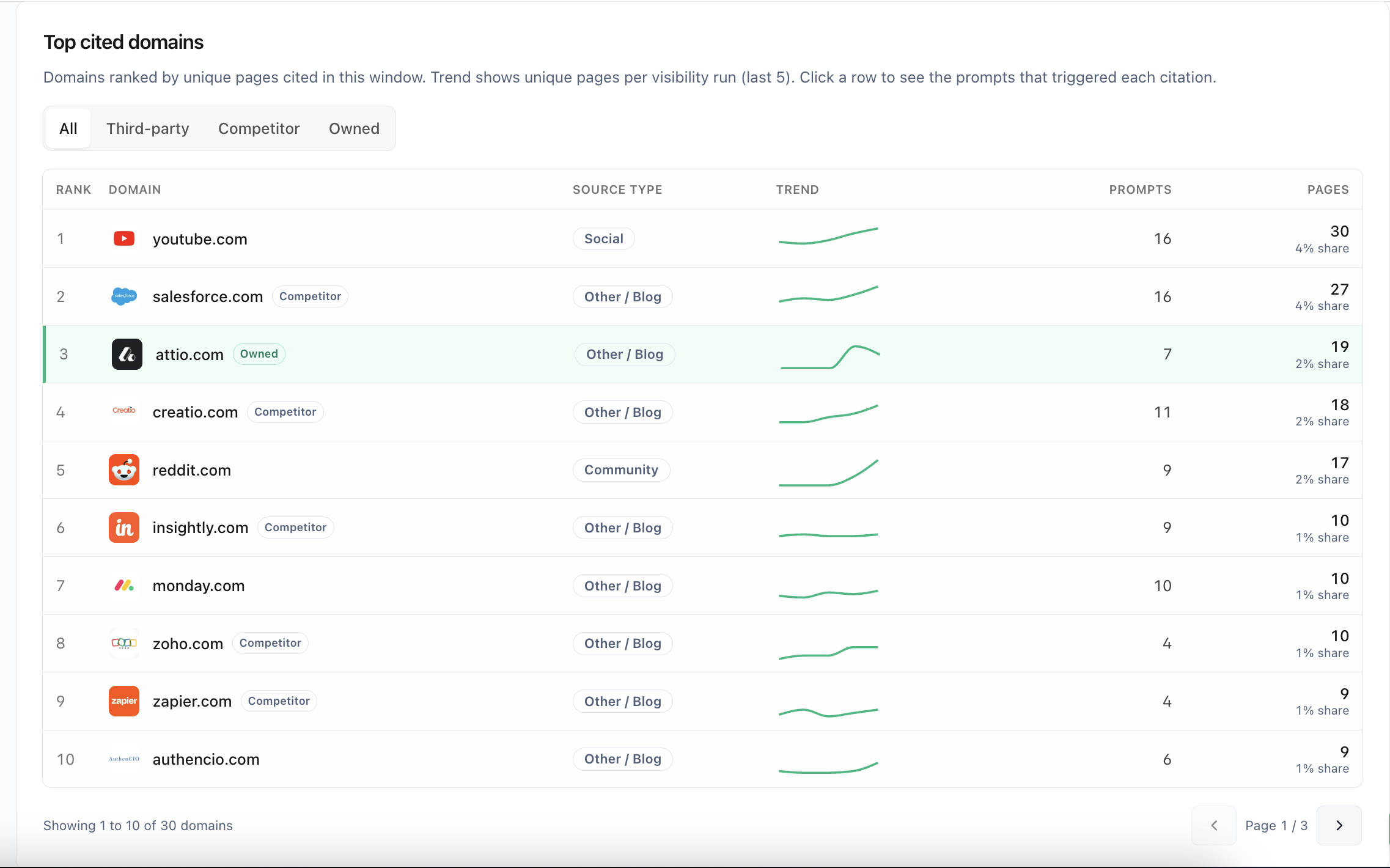The image size is (1390, 868).
Task: Click the Salesforce cloud logo icon
Action: pos(124,296)
